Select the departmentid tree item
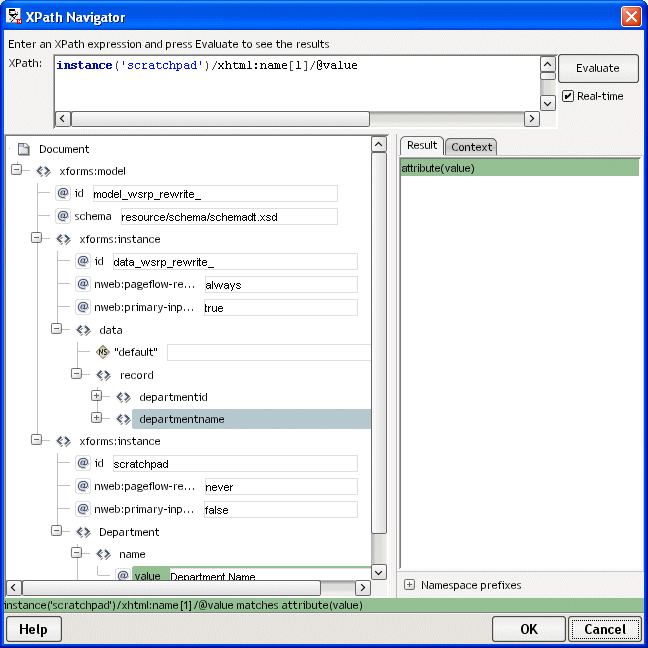The image size is (648, 648). coord(173,397)
